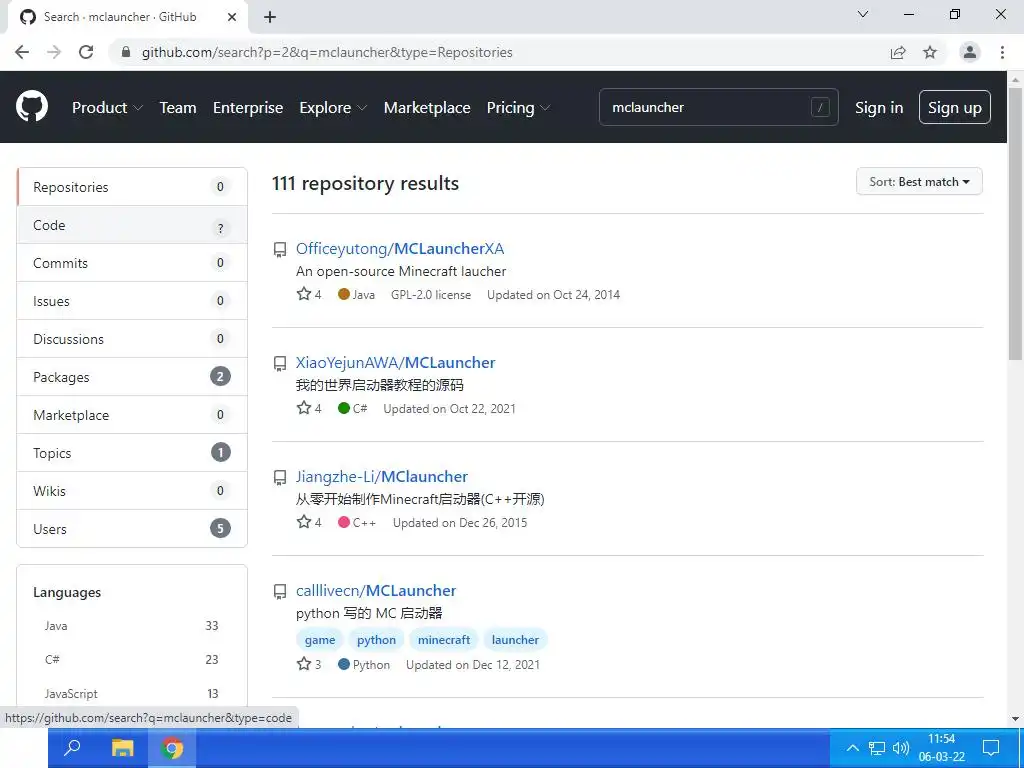This screenshot has height=768, width=1024.
Task: Open the Jiangzhe-Li/MClauncher repository
Action: 381,477
